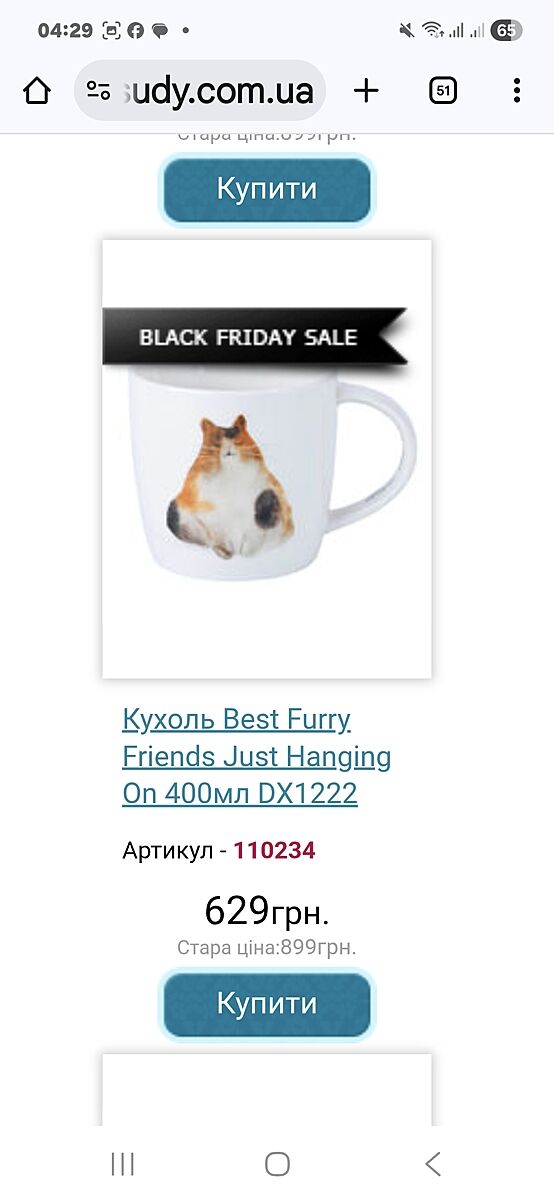The width and height of the screenshot is (554, 1200).
Task: Tap the browser home icon
Action: (37, 91)
